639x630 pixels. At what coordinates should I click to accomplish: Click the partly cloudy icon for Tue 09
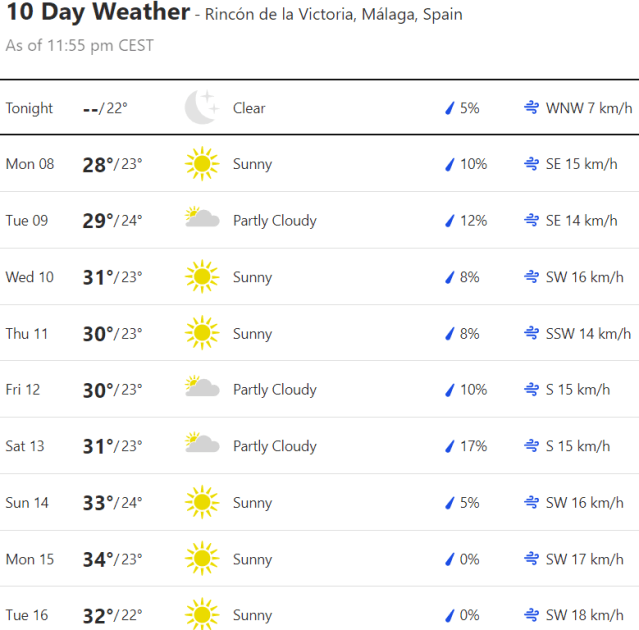[202, 220]
